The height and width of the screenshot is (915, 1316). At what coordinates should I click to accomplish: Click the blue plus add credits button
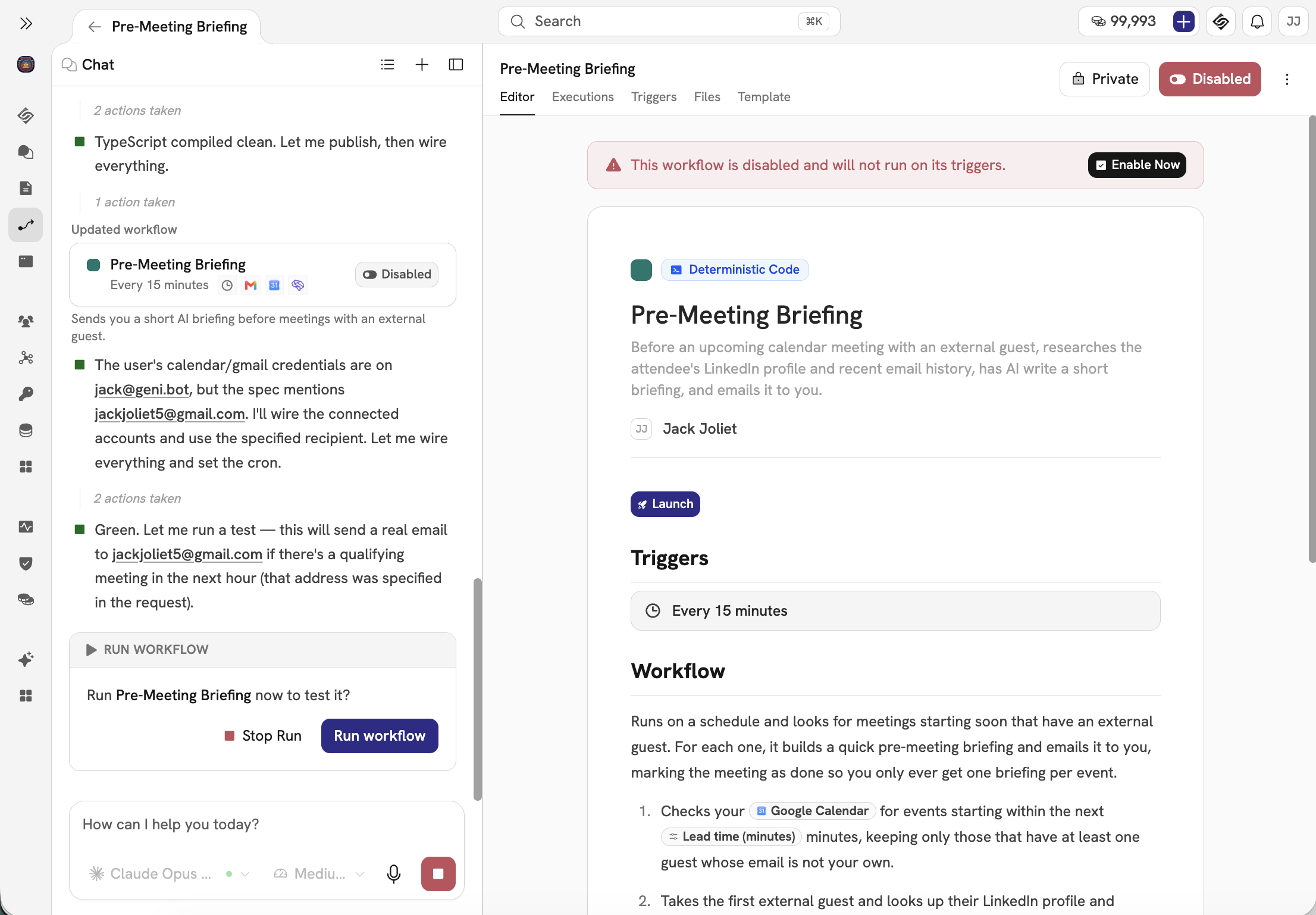[x=1183, y=22]
